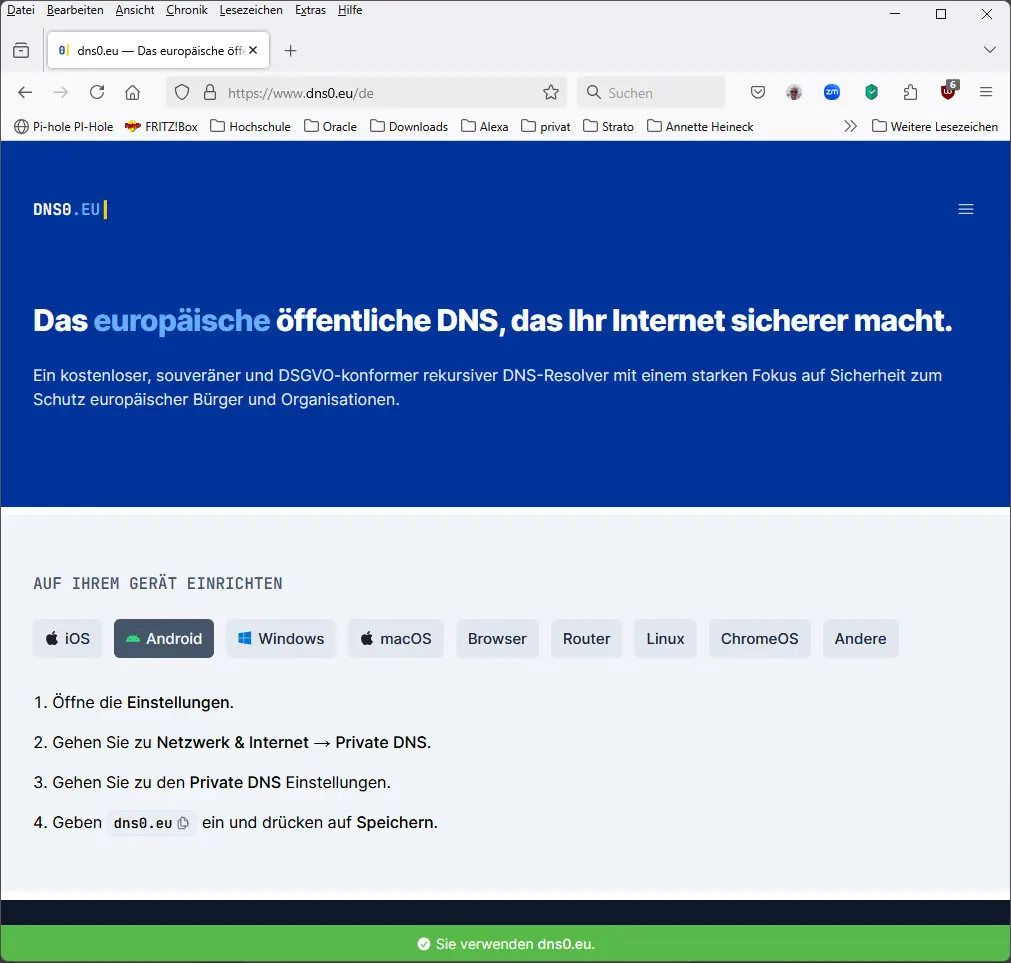Copy dns0.eu hostname with the copy icon

click(x=183, y=823)
